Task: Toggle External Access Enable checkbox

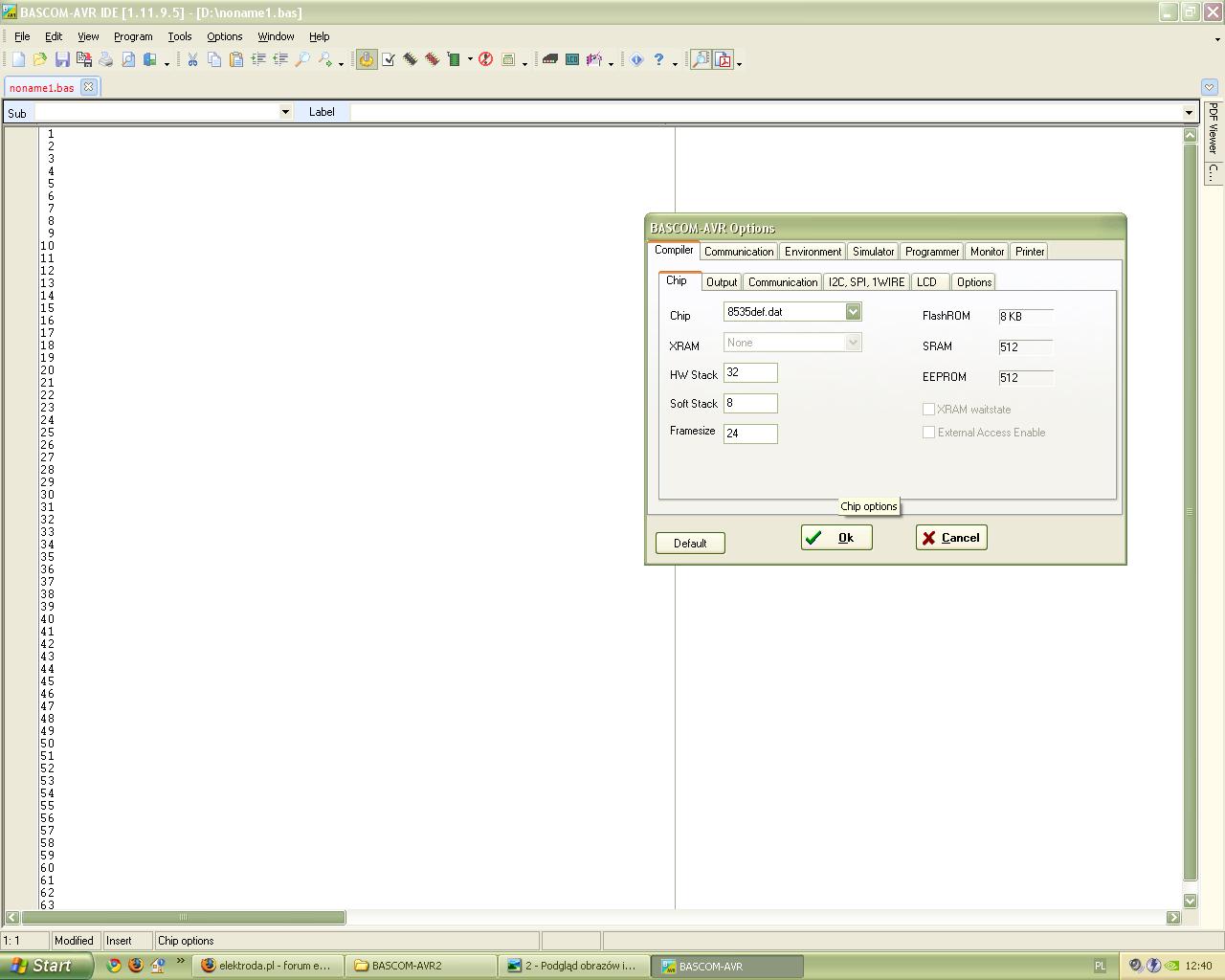Action: pos(928,433)
